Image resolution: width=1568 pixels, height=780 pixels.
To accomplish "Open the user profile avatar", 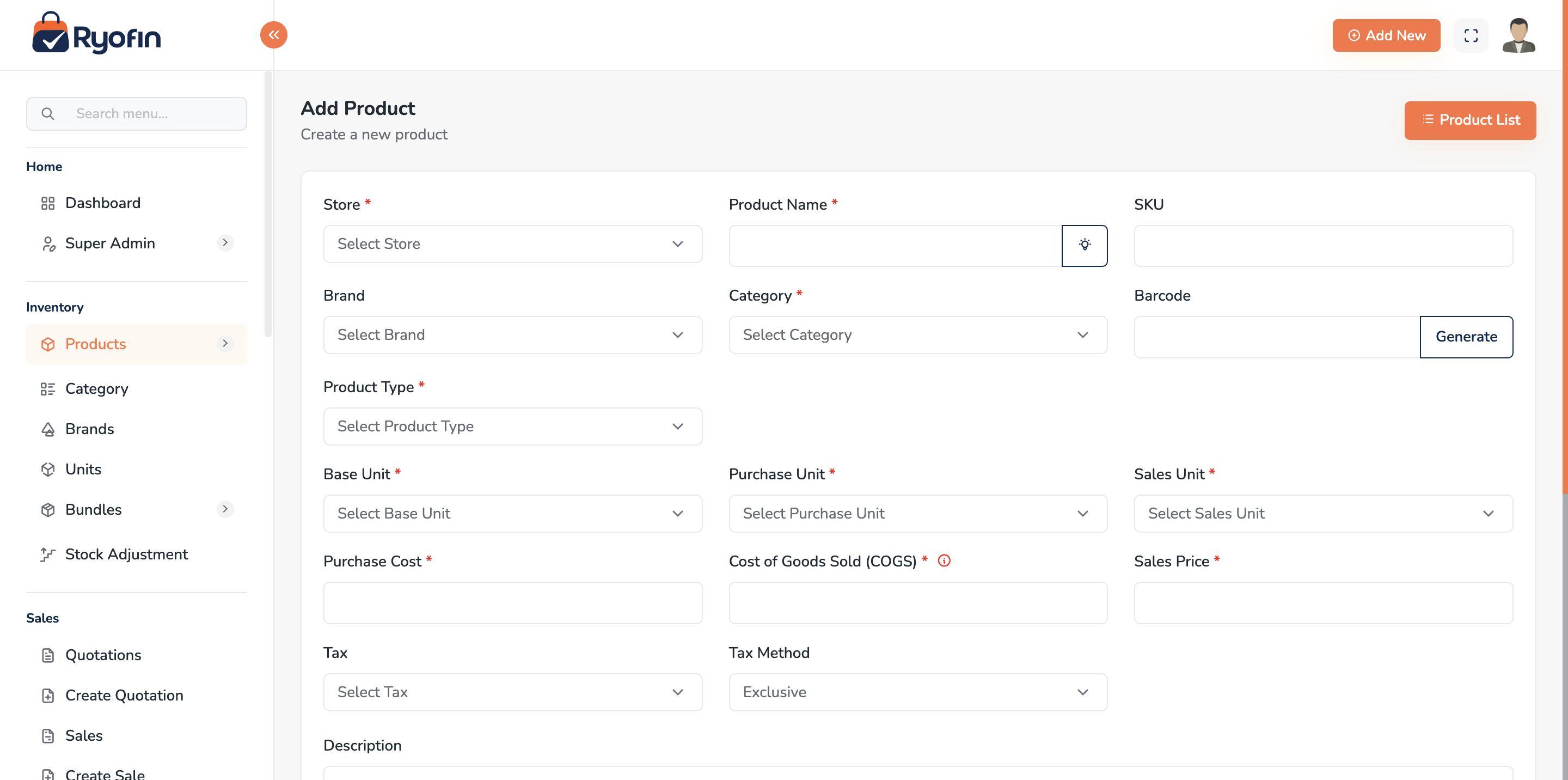I will (x=1518, y=35).
